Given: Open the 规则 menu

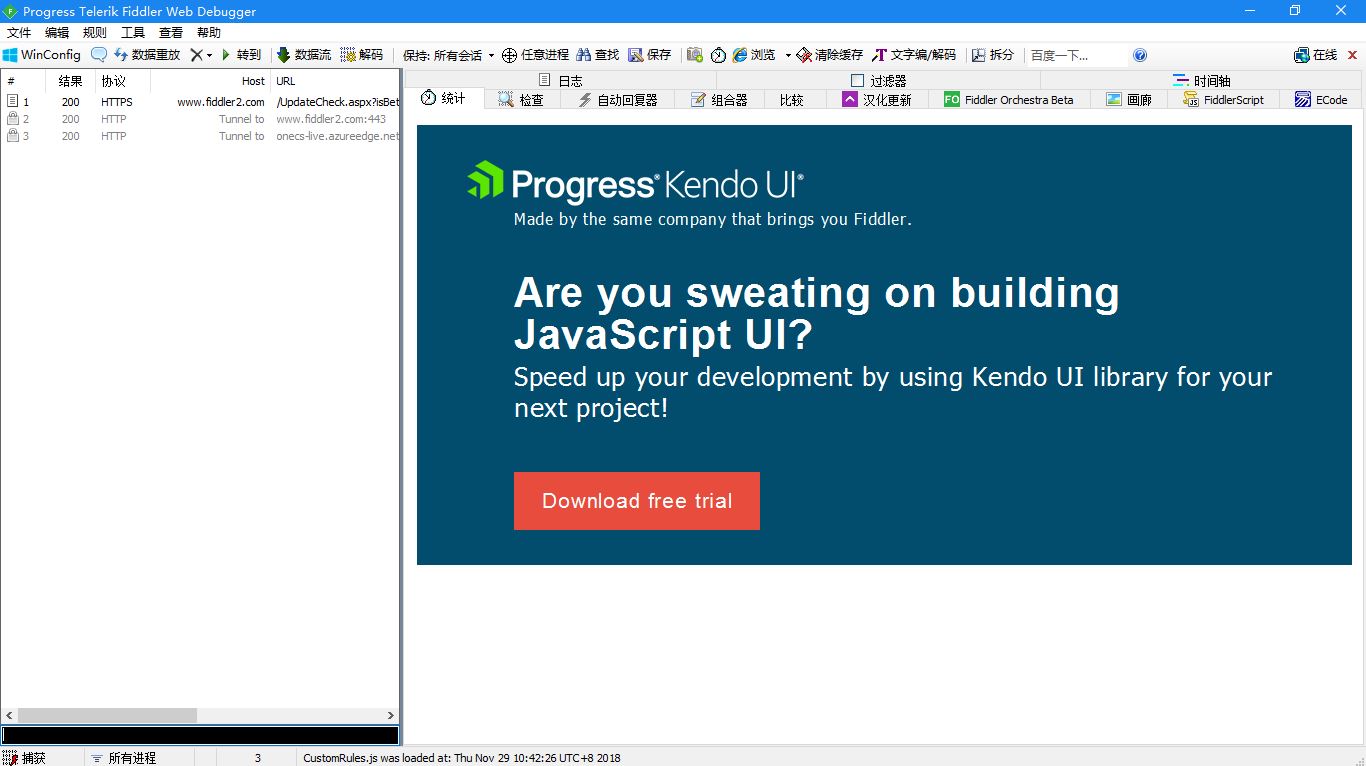Looking at the screenshot, I should [95, 33].
